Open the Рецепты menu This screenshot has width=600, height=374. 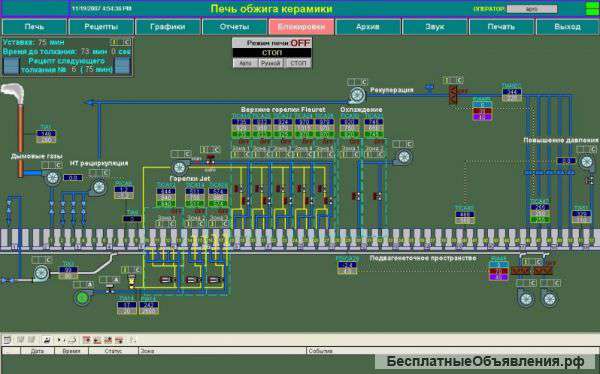101,27
